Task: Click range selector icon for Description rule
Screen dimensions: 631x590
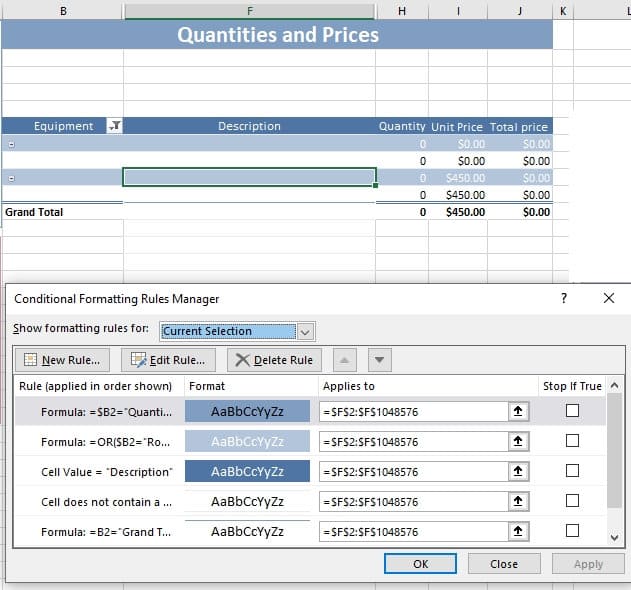Action: click(519, 471)
